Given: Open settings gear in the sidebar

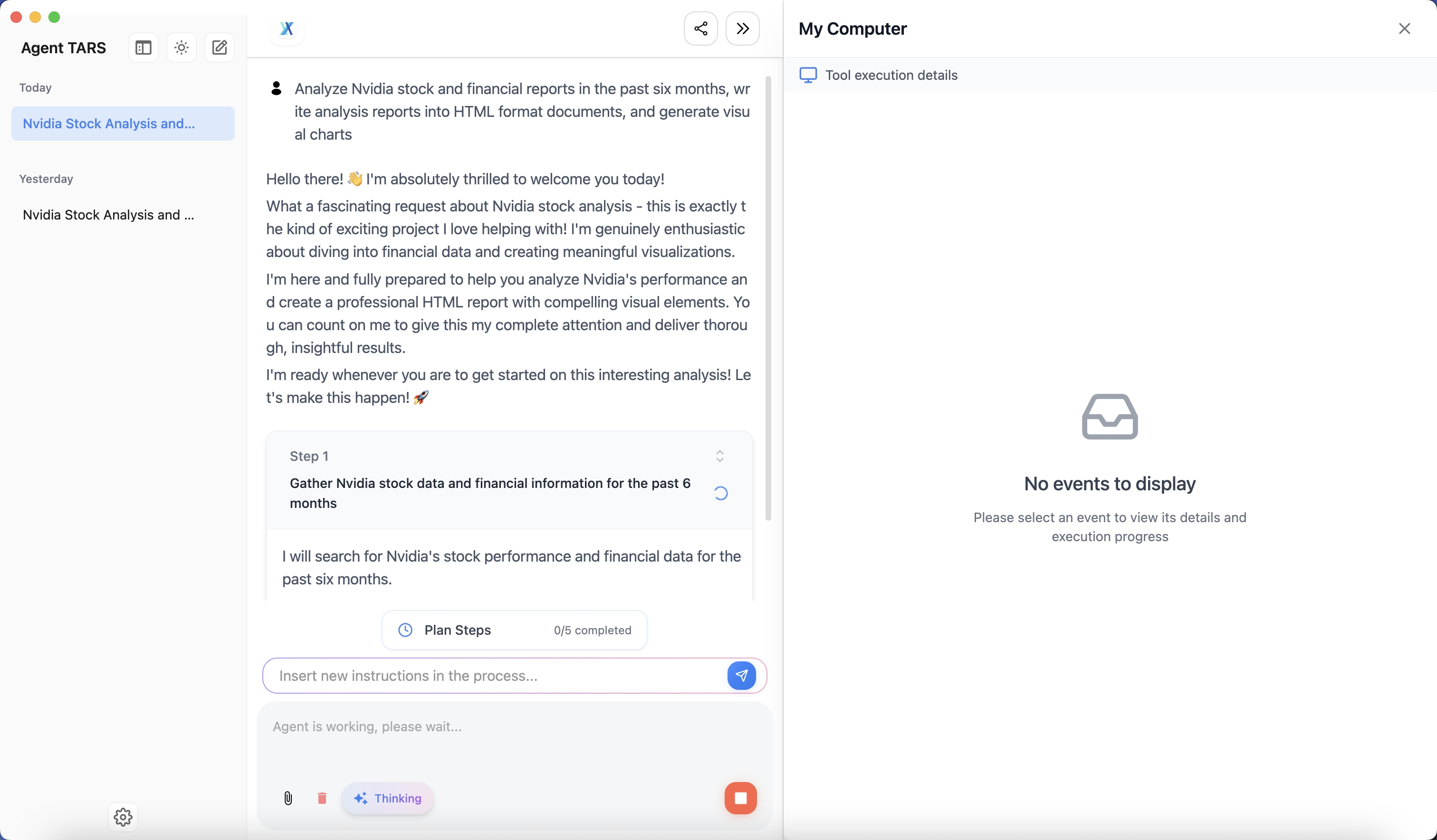Looking at the screenshot, I should coord(123,817).
